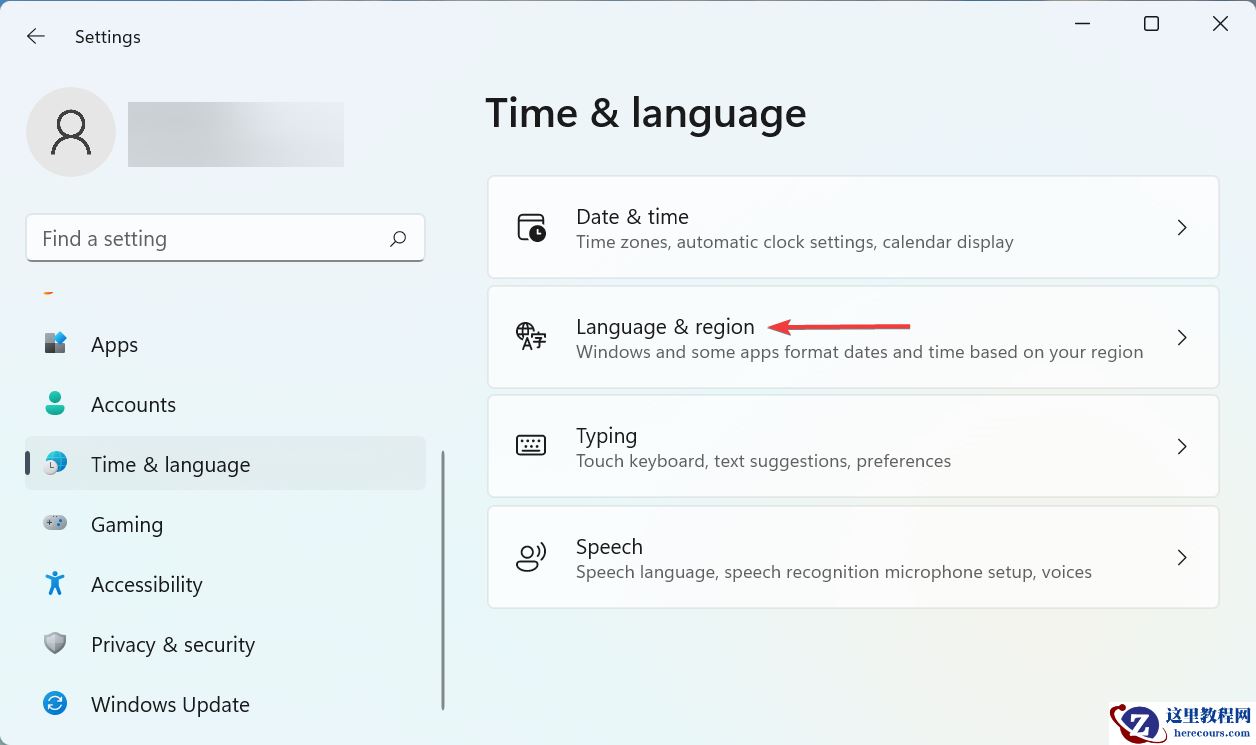
Task: Open the Speech section chevron
Action: [1182, 557]
